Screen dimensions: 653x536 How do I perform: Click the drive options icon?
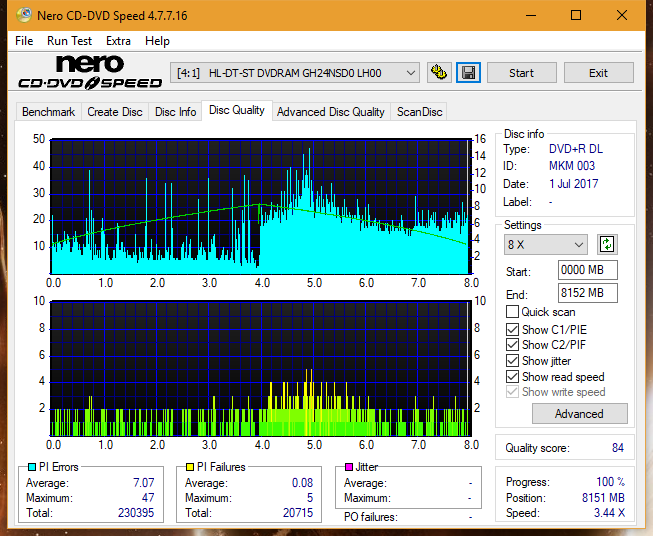point(439,73)
